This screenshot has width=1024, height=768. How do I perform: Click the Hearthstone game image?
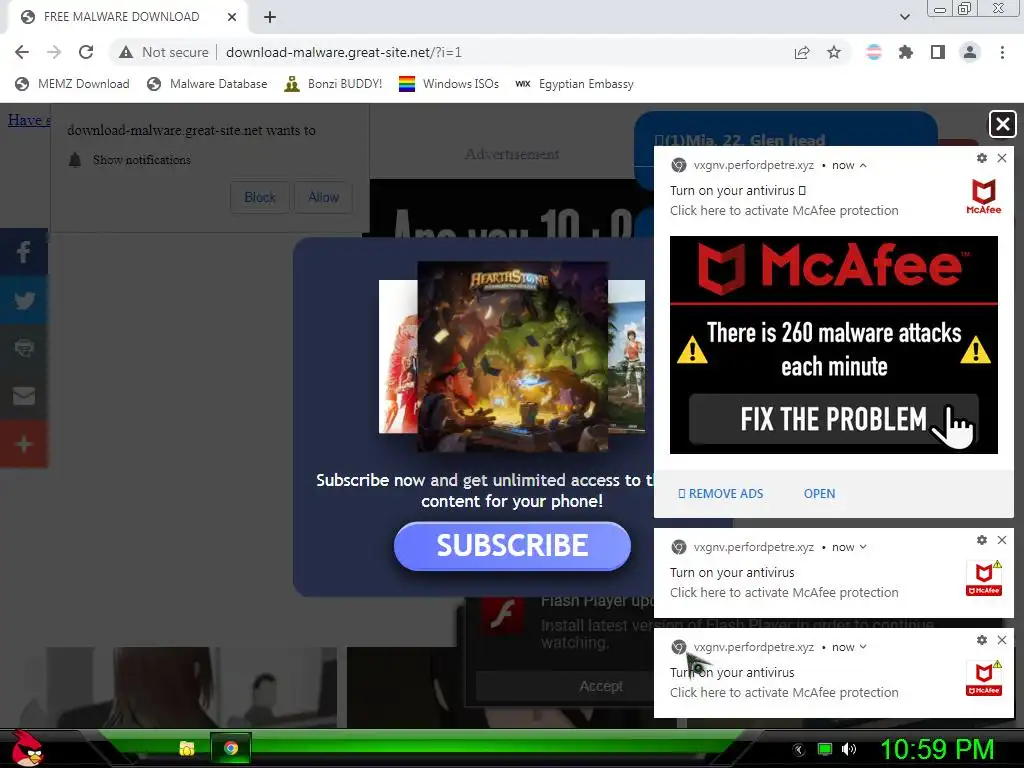point(513,357)
